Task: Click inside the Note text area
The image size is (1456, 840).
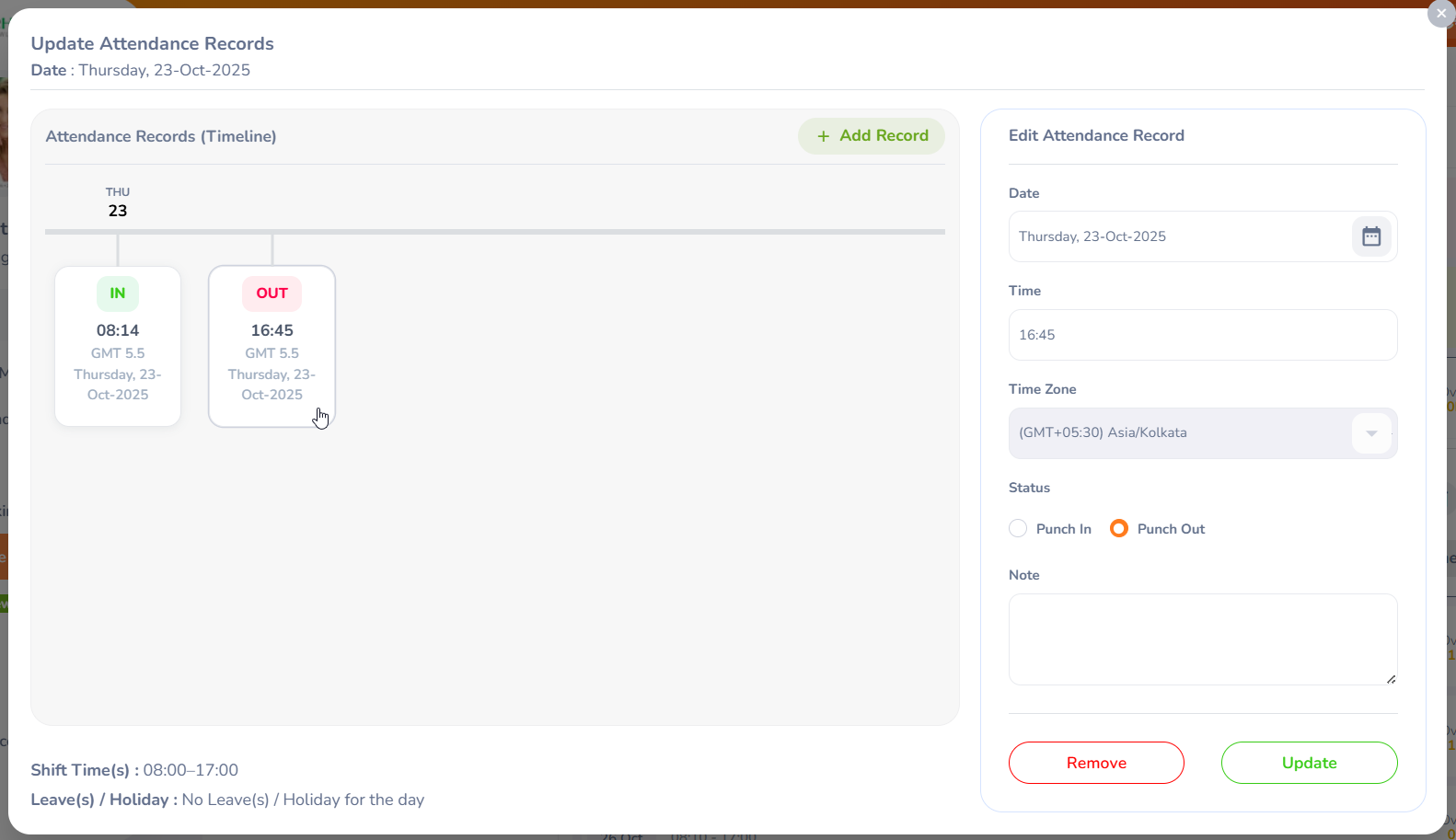Action: (x=1202, y=639)
